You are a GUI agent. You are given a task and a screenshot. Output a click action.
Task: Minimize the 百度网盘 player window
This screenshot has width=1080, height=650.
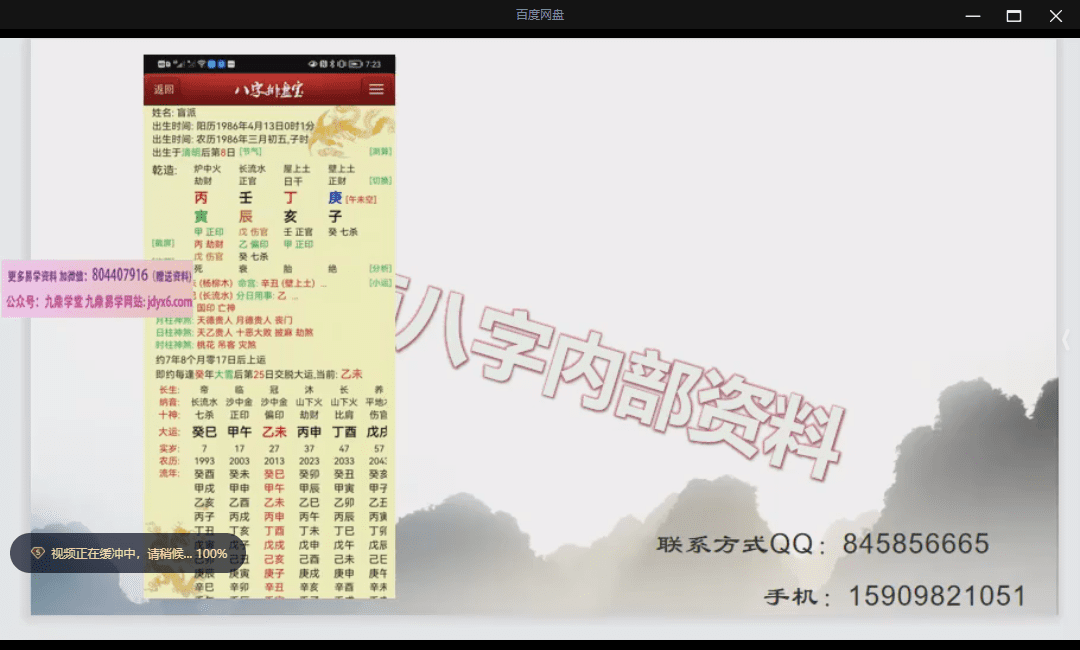(x=972, y=15)
